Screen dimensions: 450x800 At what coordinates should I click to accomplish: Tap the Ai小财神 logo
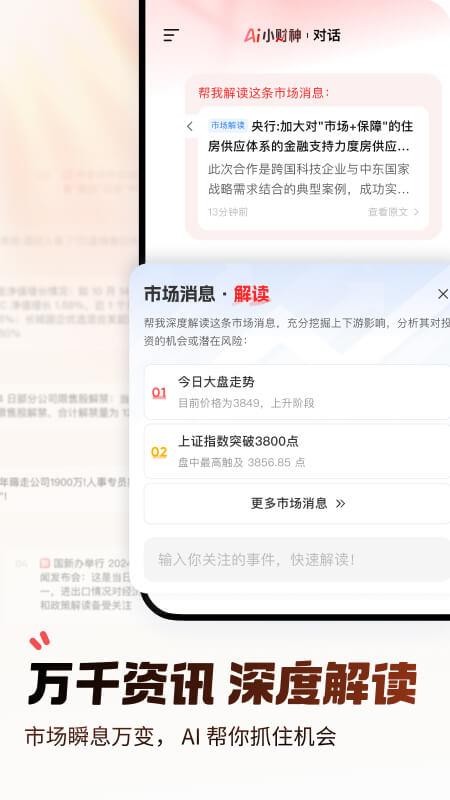272,35
